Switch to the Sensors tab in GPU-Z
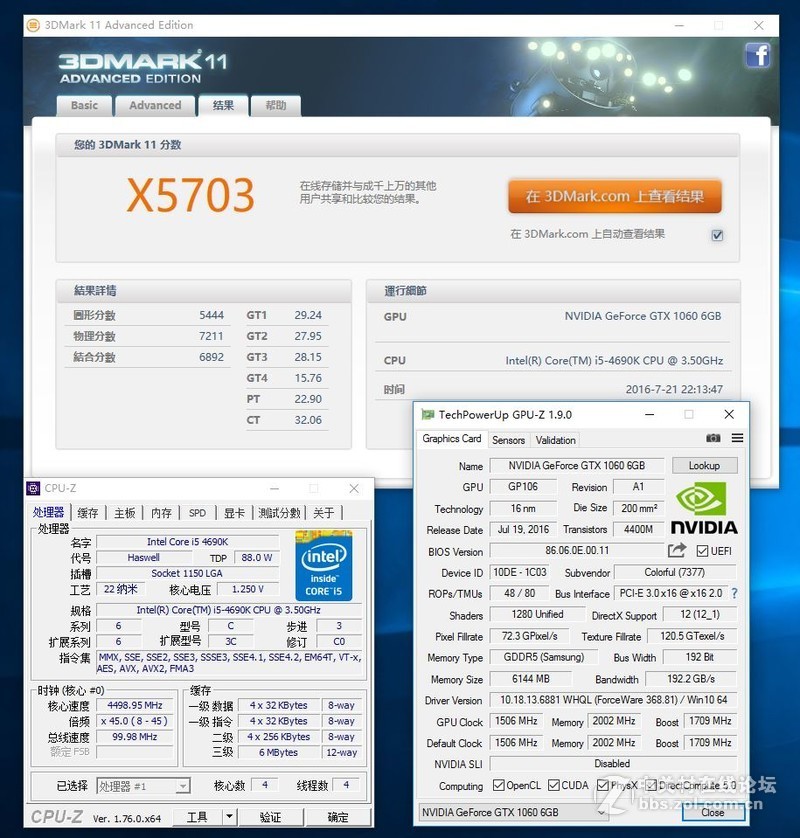Image resolution: width=800 pixels, height=838 pixels. [x=509, y=439]
